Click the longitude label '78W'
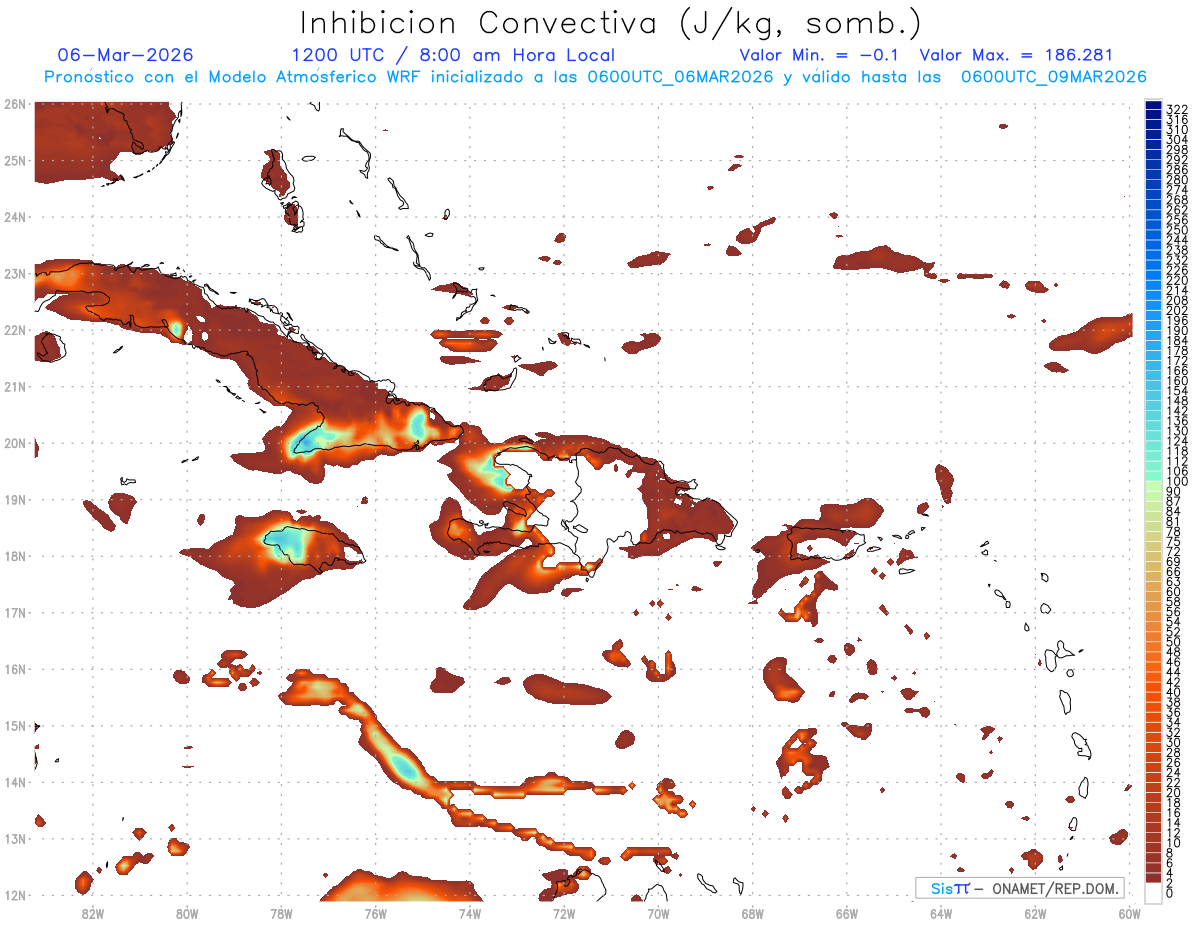The height and width of the screenshot is (927, 1200). pos(281,912)
